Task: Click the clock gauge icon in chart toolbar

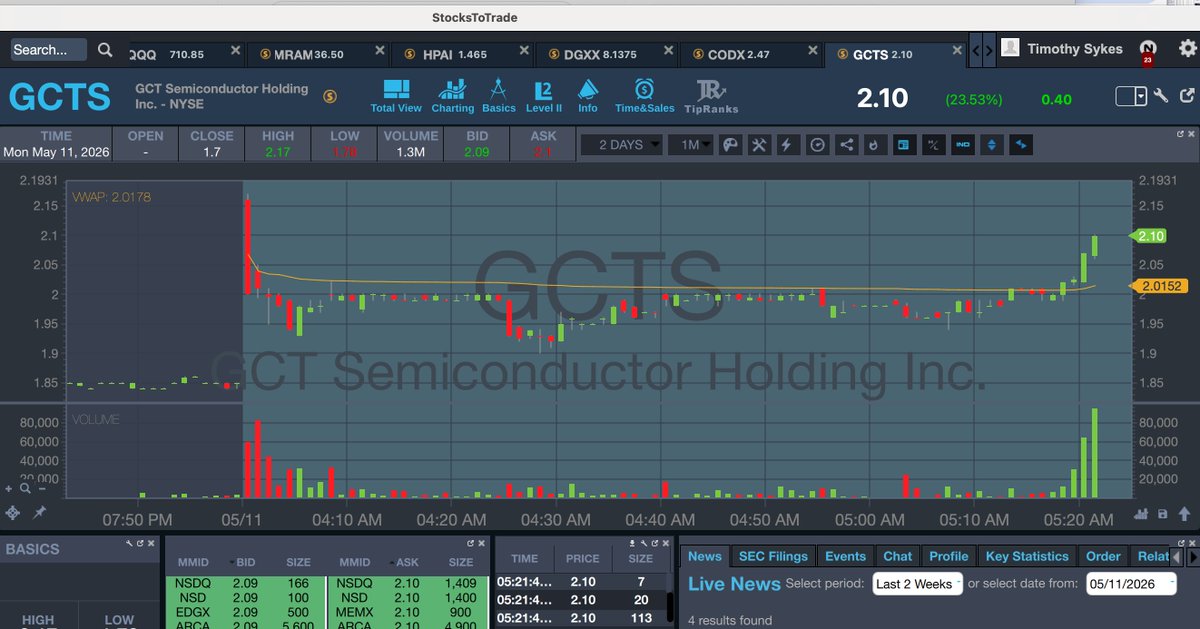Action: 817,145
